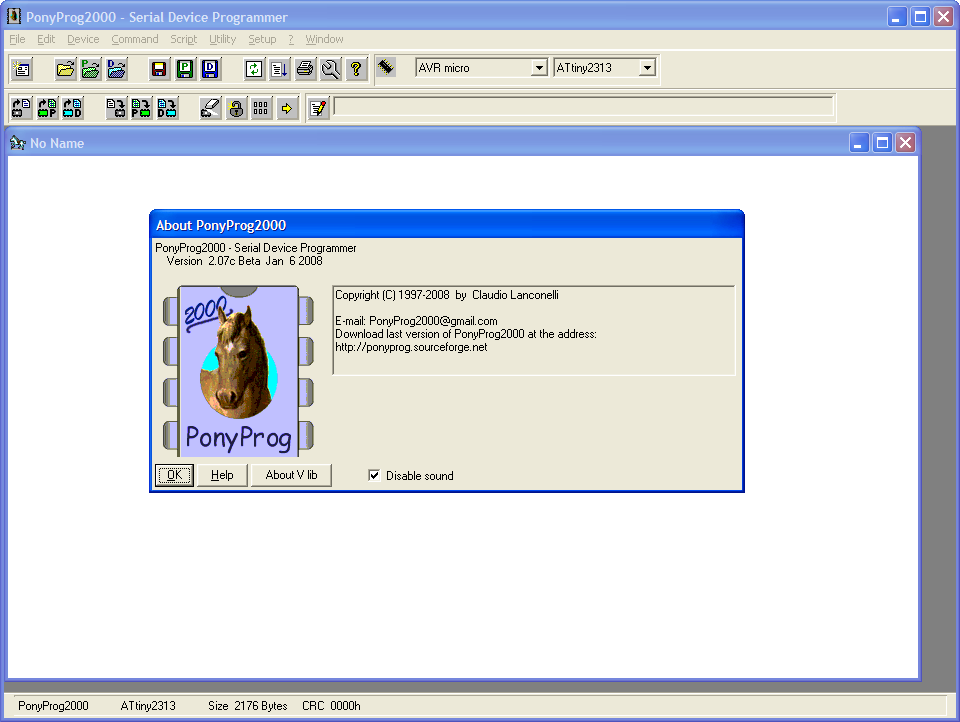960x722 pixels.
Task: Click the Write Data (D) icon
Action: pyautogui.click(x=167, y=108)
